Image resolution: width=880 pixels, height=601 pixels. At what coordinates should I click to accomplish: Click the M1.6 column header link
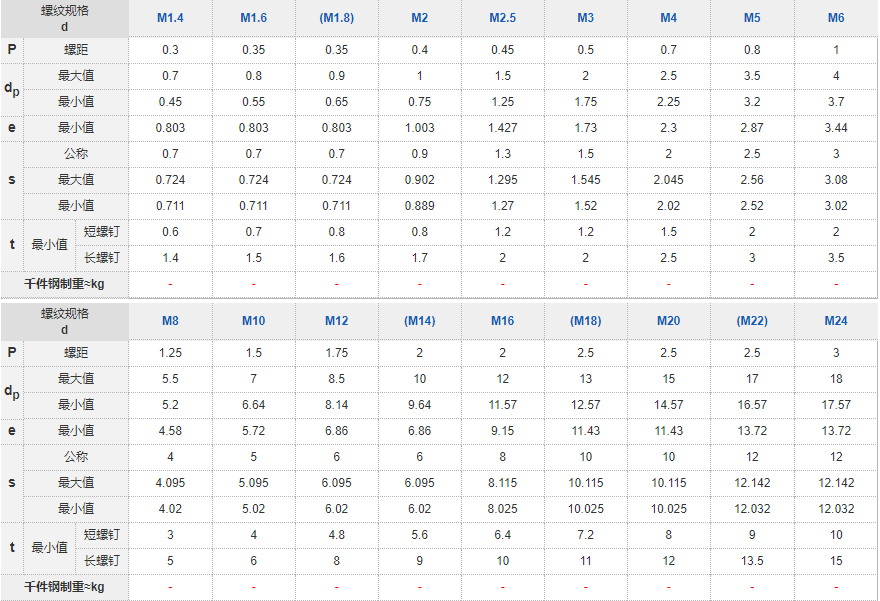click(254, 18)
